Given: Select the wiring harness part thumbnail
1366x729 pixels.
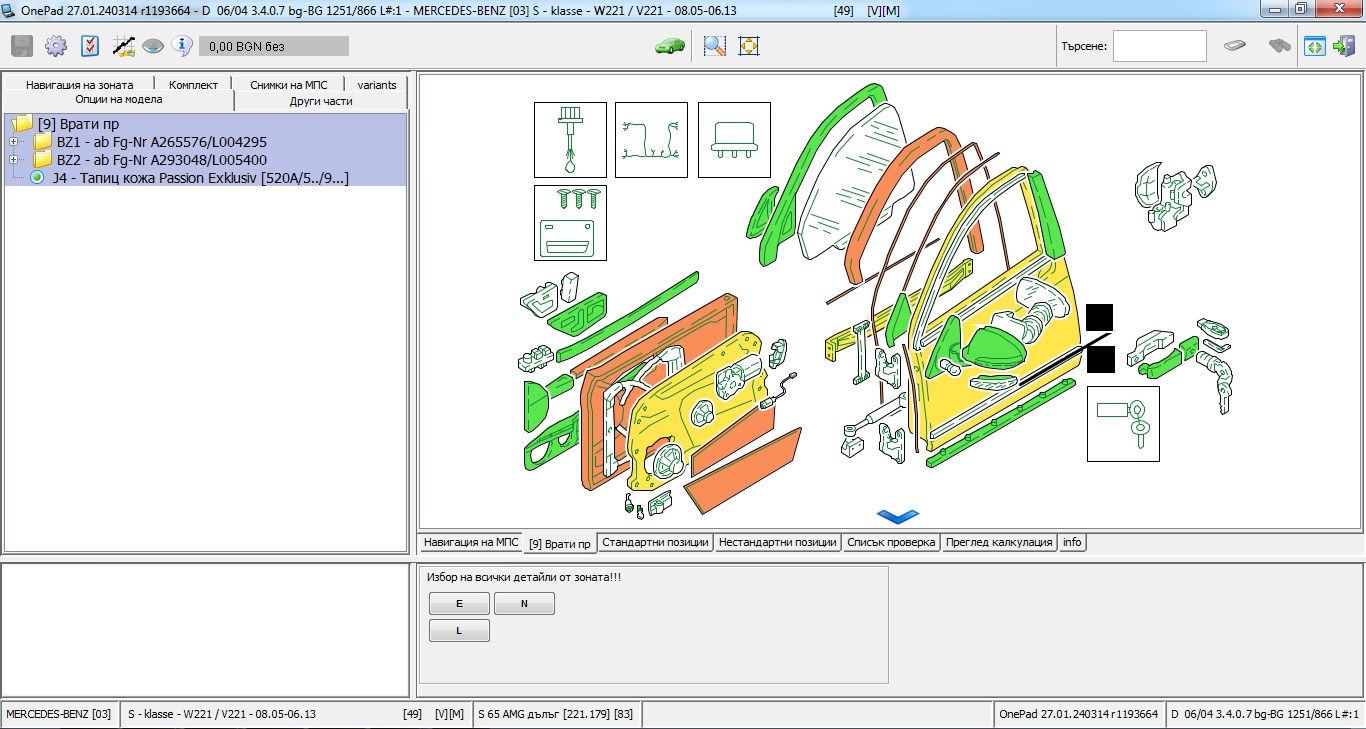Looking at the screenshot, I should [x=651, y=140].
